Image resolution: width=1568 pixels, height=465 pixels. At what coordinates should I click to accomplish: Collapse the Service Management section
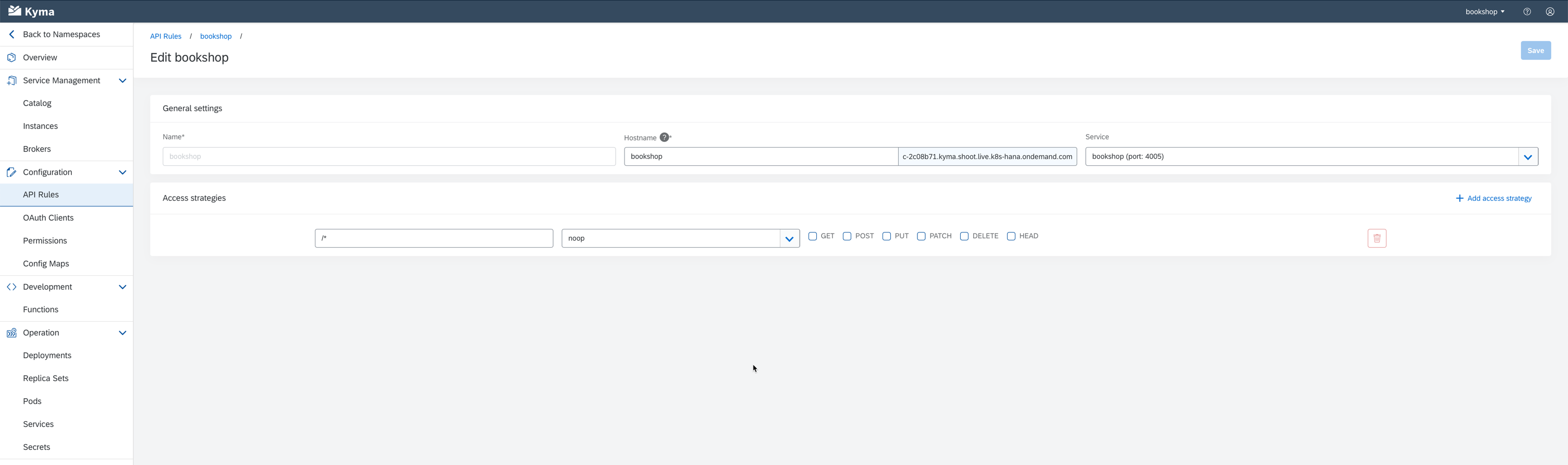pyautogui.click(x=123, y=80)
